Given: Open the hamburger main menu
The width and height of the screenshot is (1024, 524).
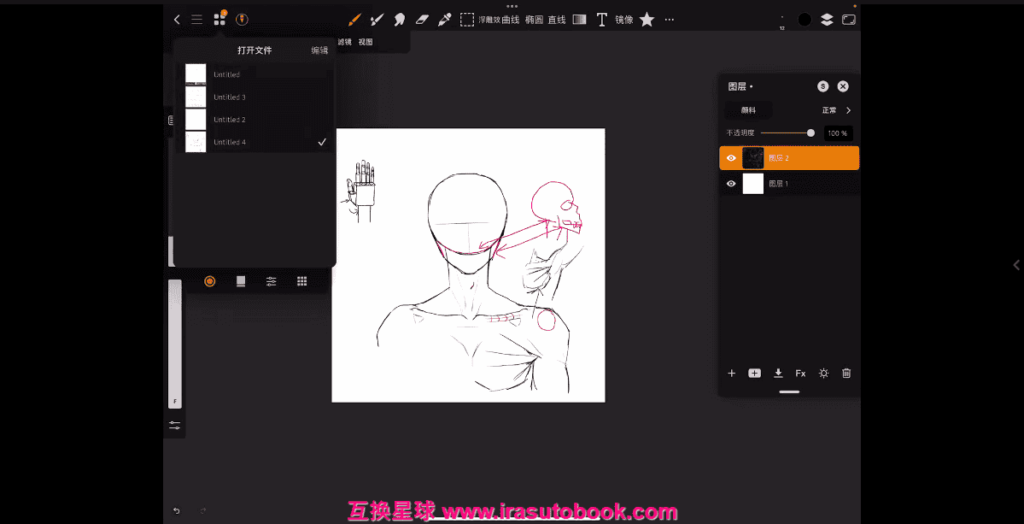Looking at the screenshot, I should 197,19.
